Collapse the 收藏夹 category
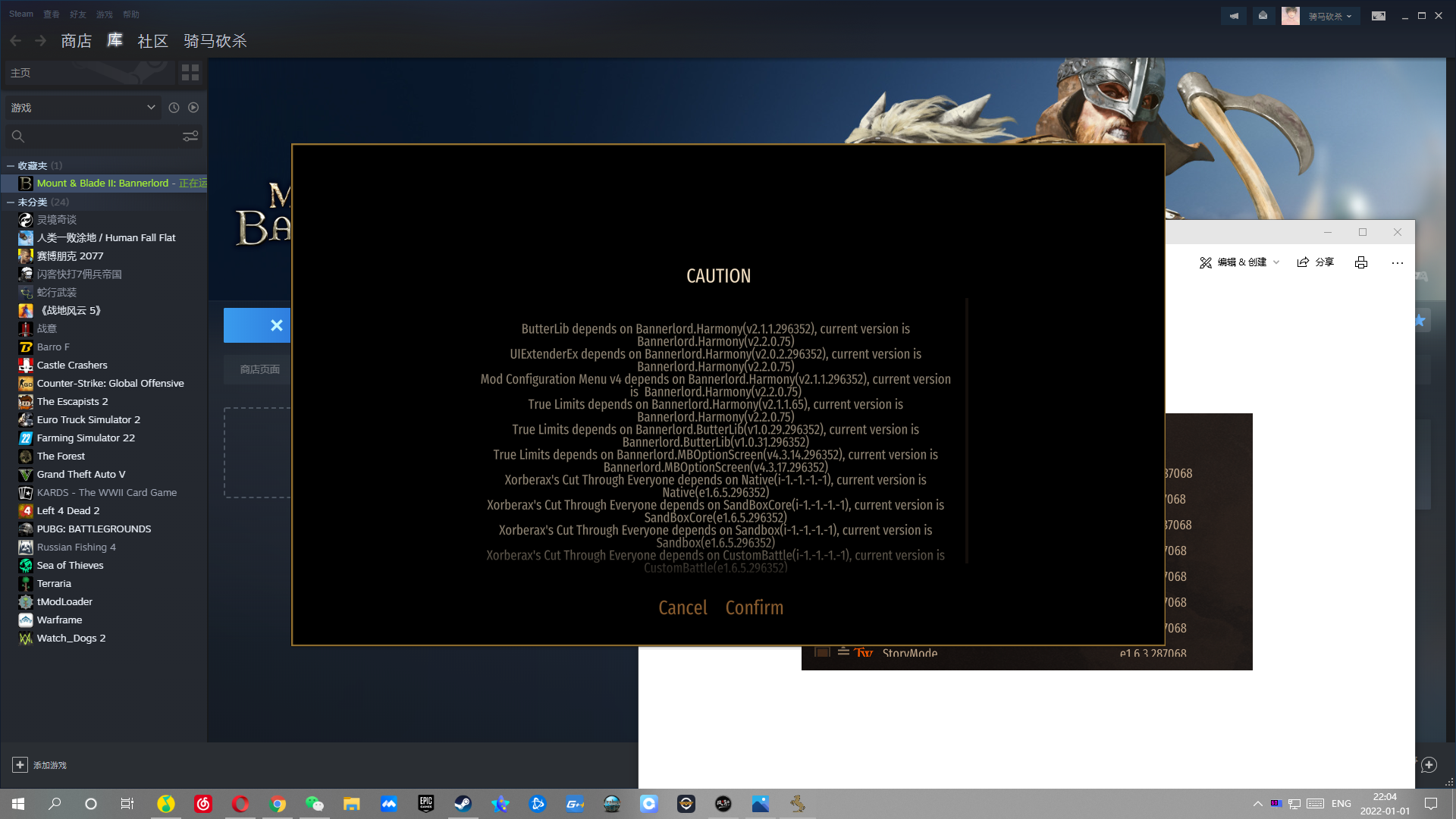Screen dimensions: 1456x819 click(x=11, y=165)
